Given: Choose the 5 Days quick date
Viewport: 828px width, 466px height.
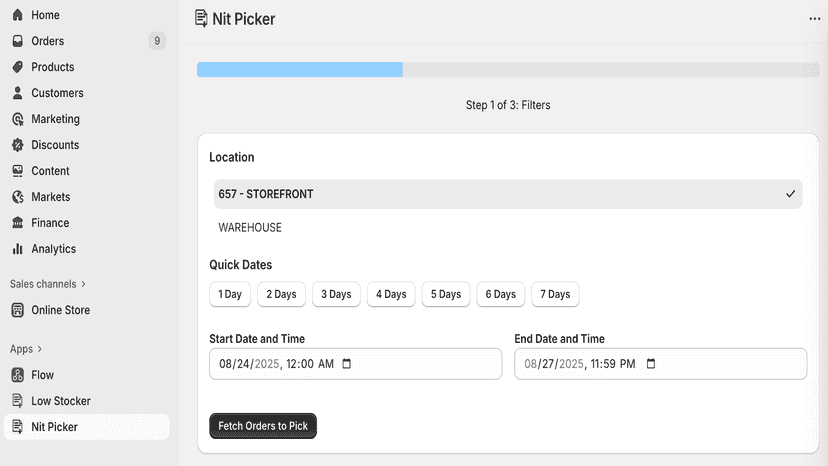Looking at the screenshot, I should (x=446, y=294).
